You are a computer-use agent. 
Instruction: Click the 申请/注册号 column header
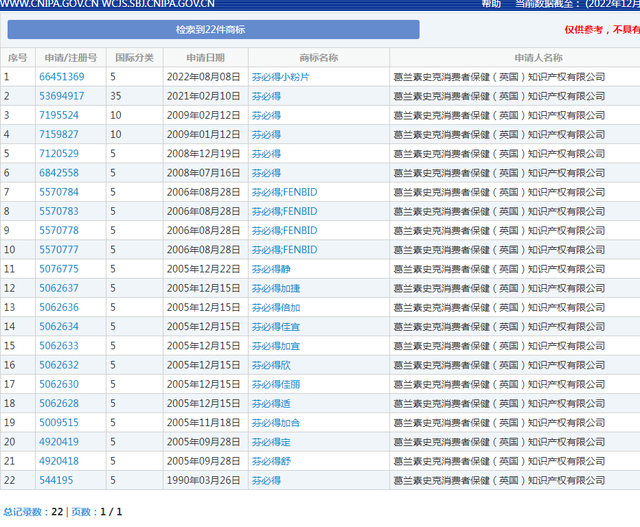[x=71, y=58]
